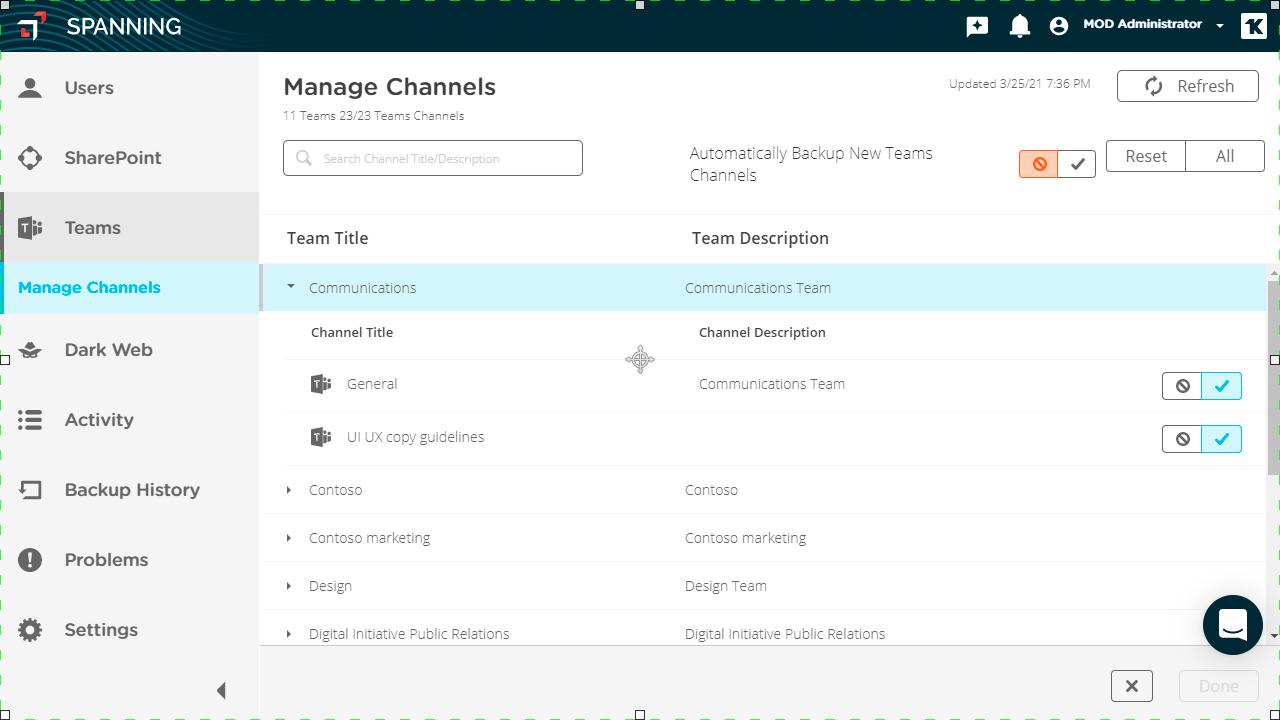Click the Teams logo in sidebar
The width and height of the screenshot is (1280, 720).
(30, 228)
